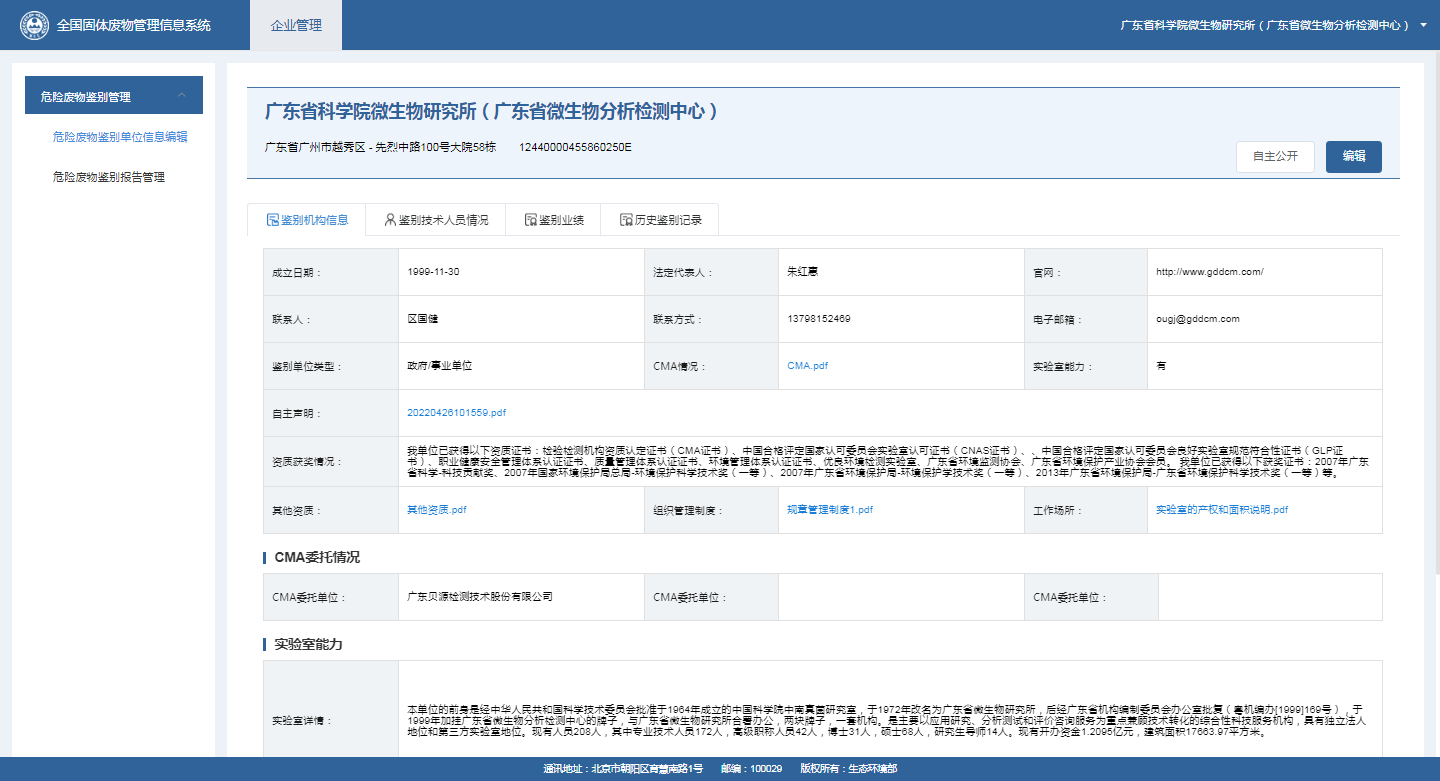The width and height of the screenshot is (1440, 781).
Task: Select 危险废物鉴别单位信息编辑 in sidebar
Action: [120, 137]
